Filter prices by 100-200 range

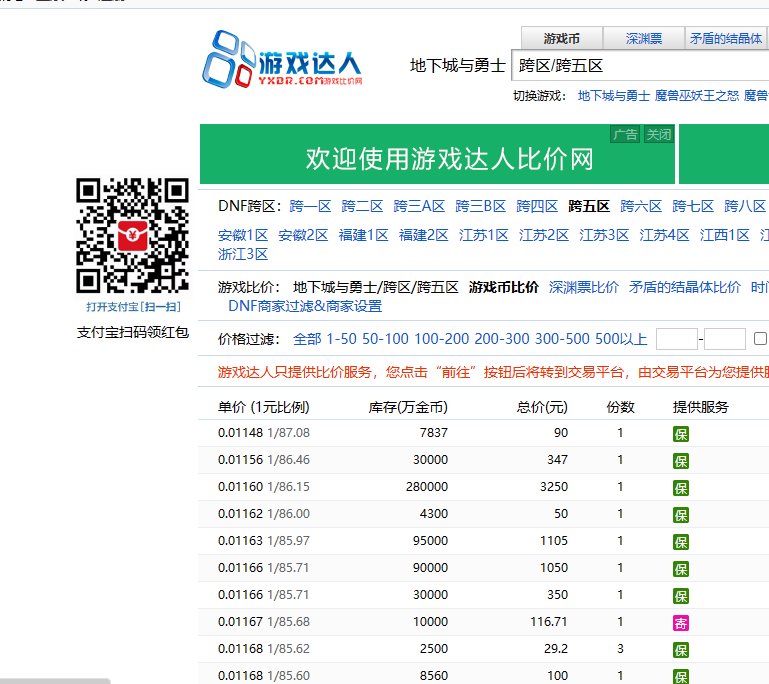(442, 339)
